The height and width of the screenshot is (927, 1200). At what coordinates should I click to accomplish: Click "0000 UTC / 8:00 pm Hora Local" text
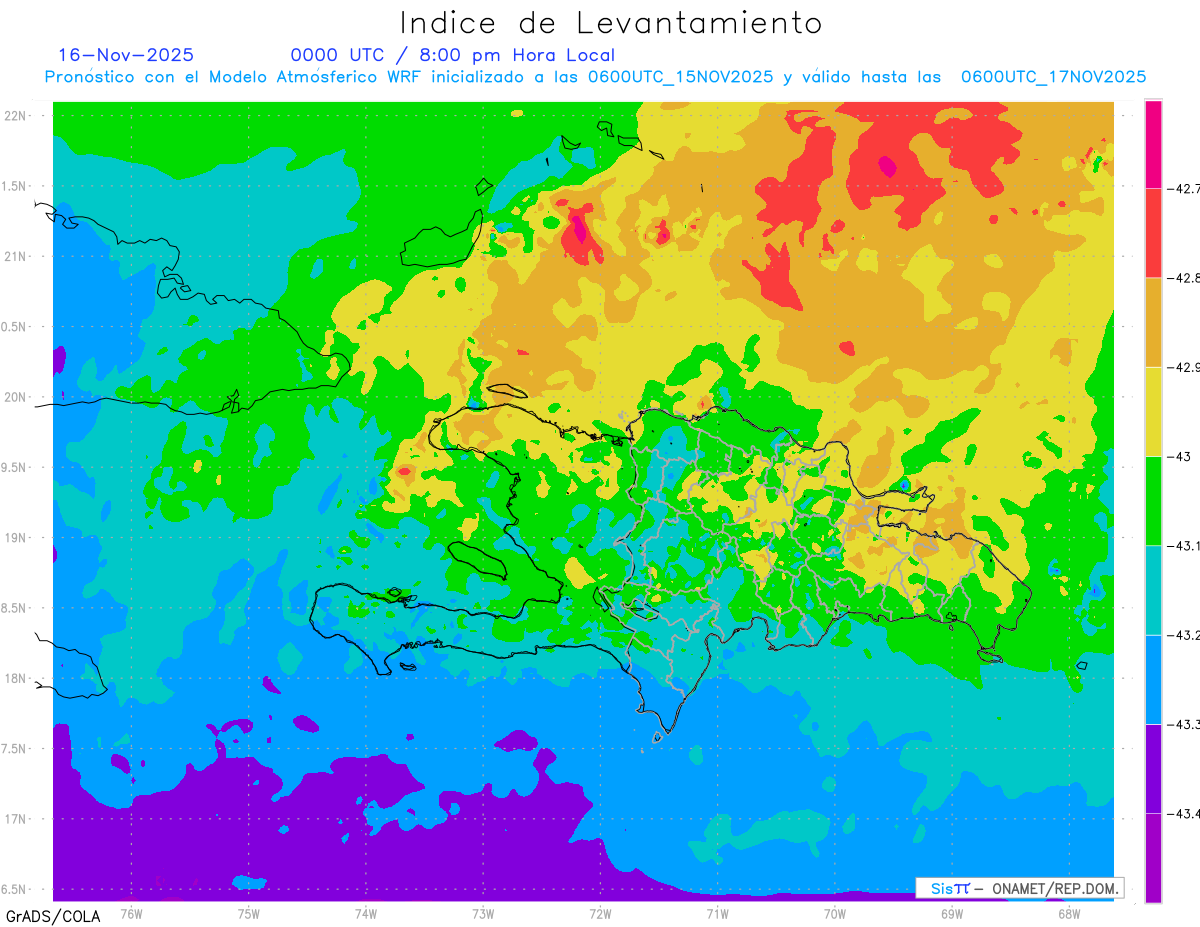(453, 55)
